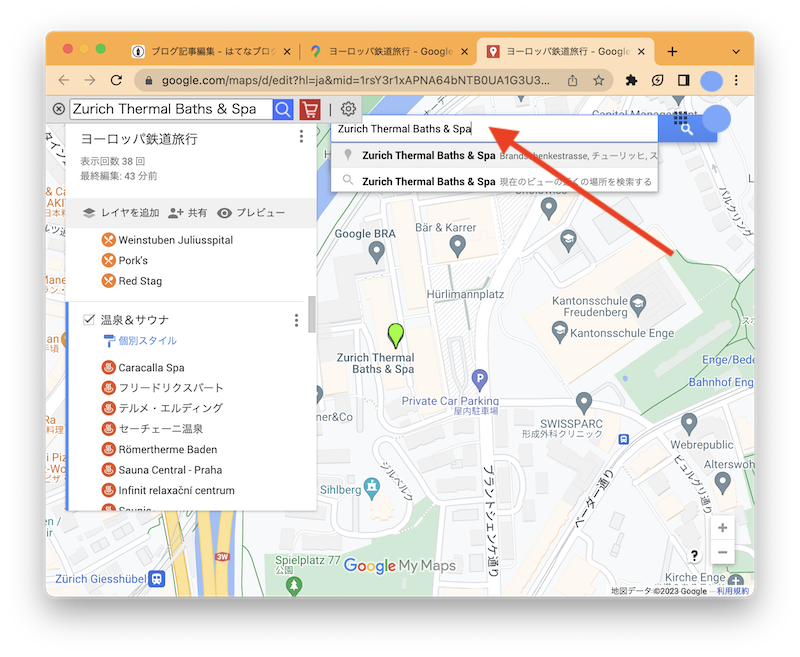Image resolution: width=800 pixels, height=657 pixels.
Task: Clear the extension search box with X icon
Action: [59, 109]
